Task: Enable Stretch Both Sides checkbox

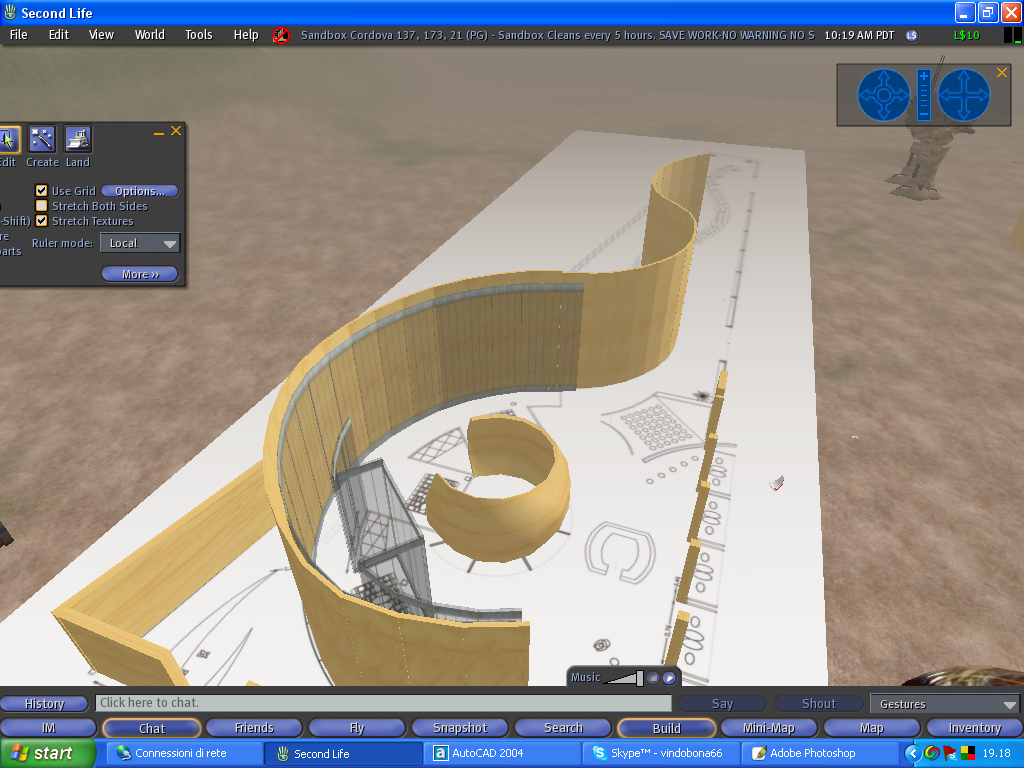Action: pos(42,206)
